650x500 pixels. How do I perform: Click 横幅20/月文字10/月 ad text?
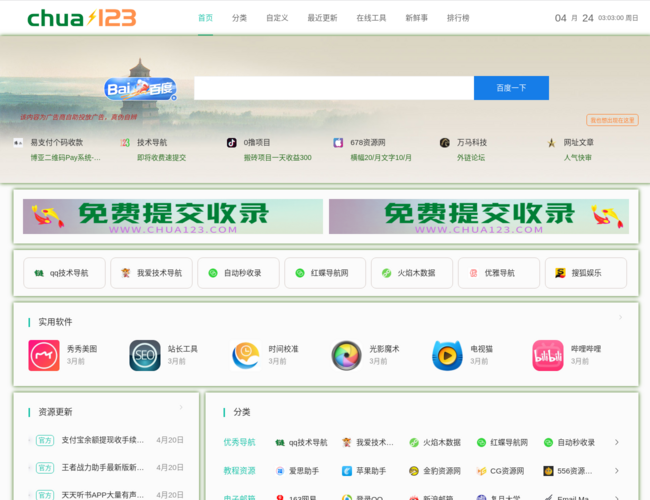tap(381, 158)
